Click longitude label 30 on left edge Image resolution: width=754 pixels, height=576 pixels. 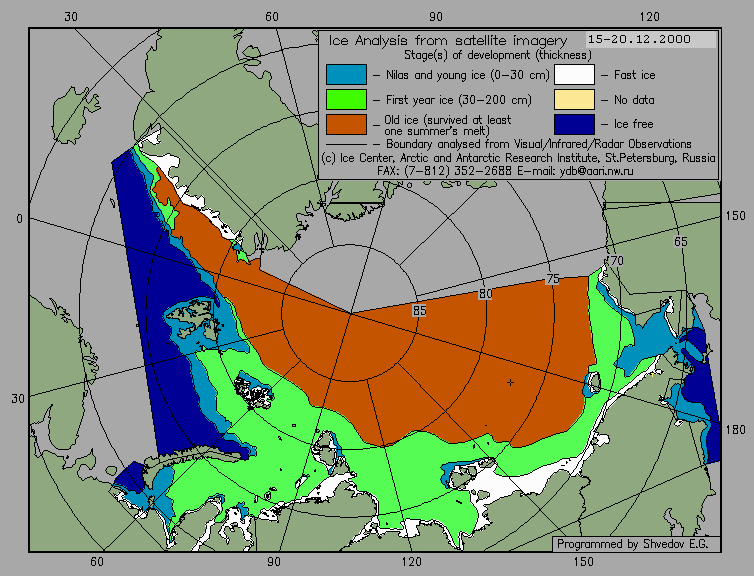click(18, 399)
